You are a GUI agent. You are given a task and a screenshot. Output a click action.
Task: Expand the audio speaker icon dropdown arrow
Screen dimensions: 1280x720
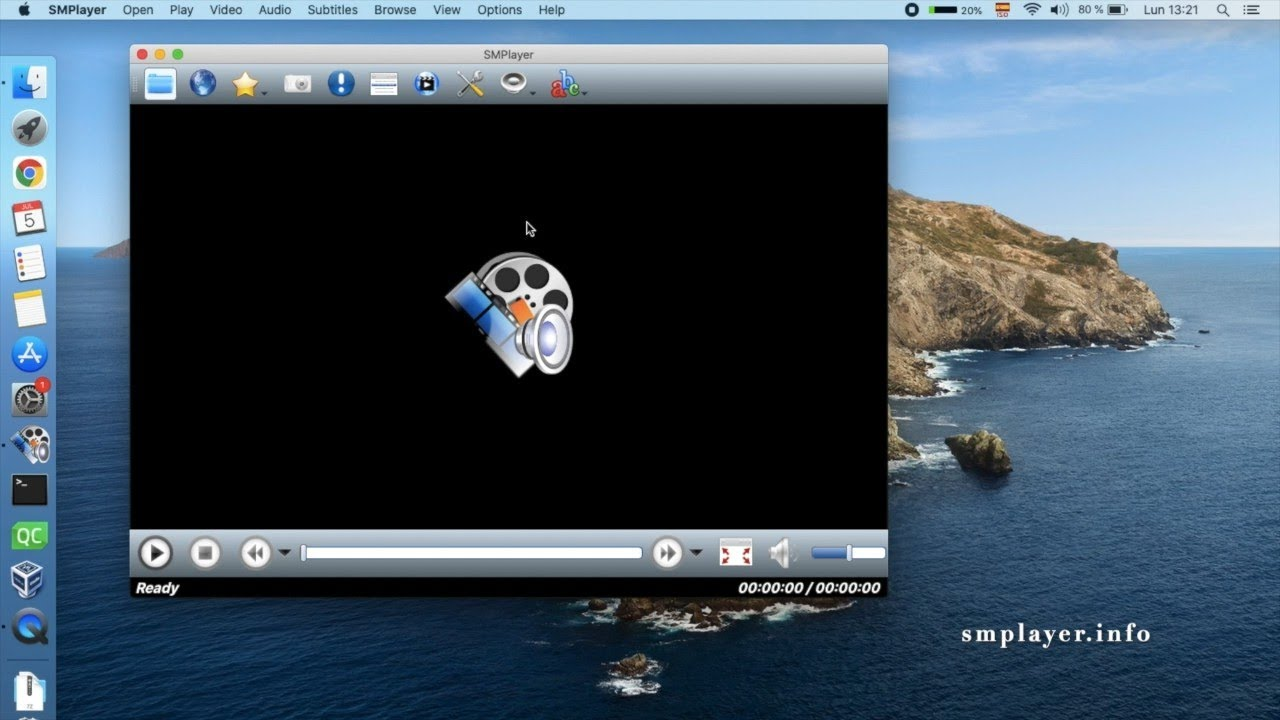pos(533,93)
